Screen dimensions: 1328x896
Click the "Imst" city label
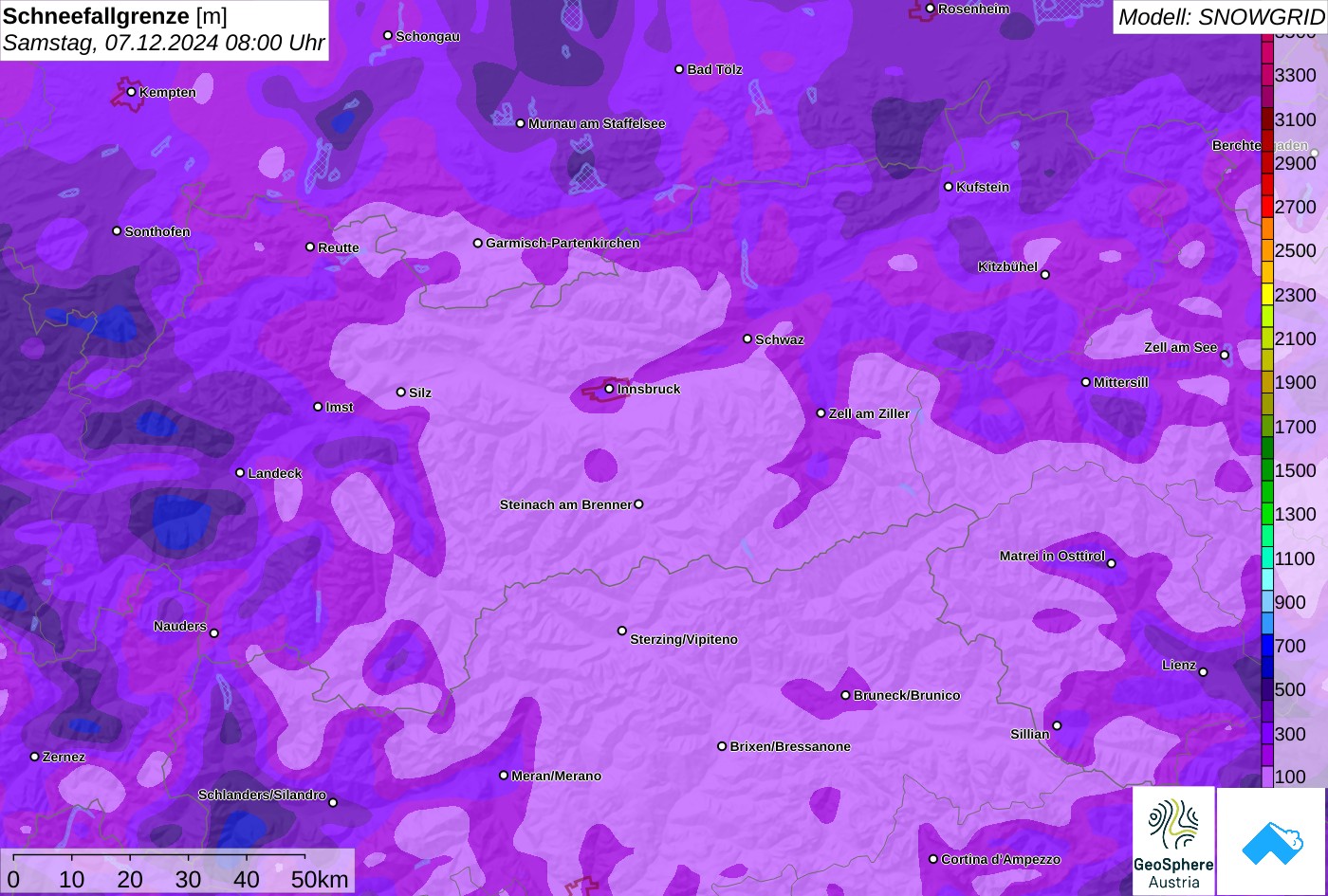point(340,407)
